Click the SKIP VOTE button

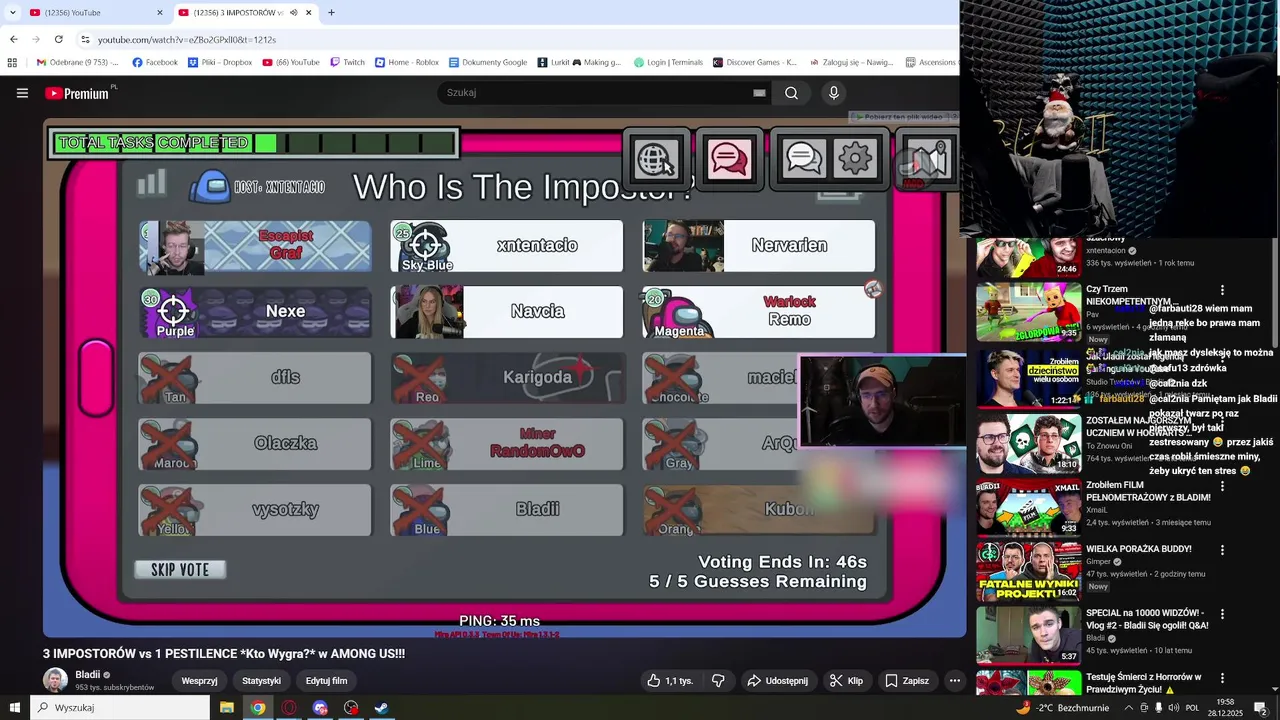pyautogui.click(x=180, y=570)
